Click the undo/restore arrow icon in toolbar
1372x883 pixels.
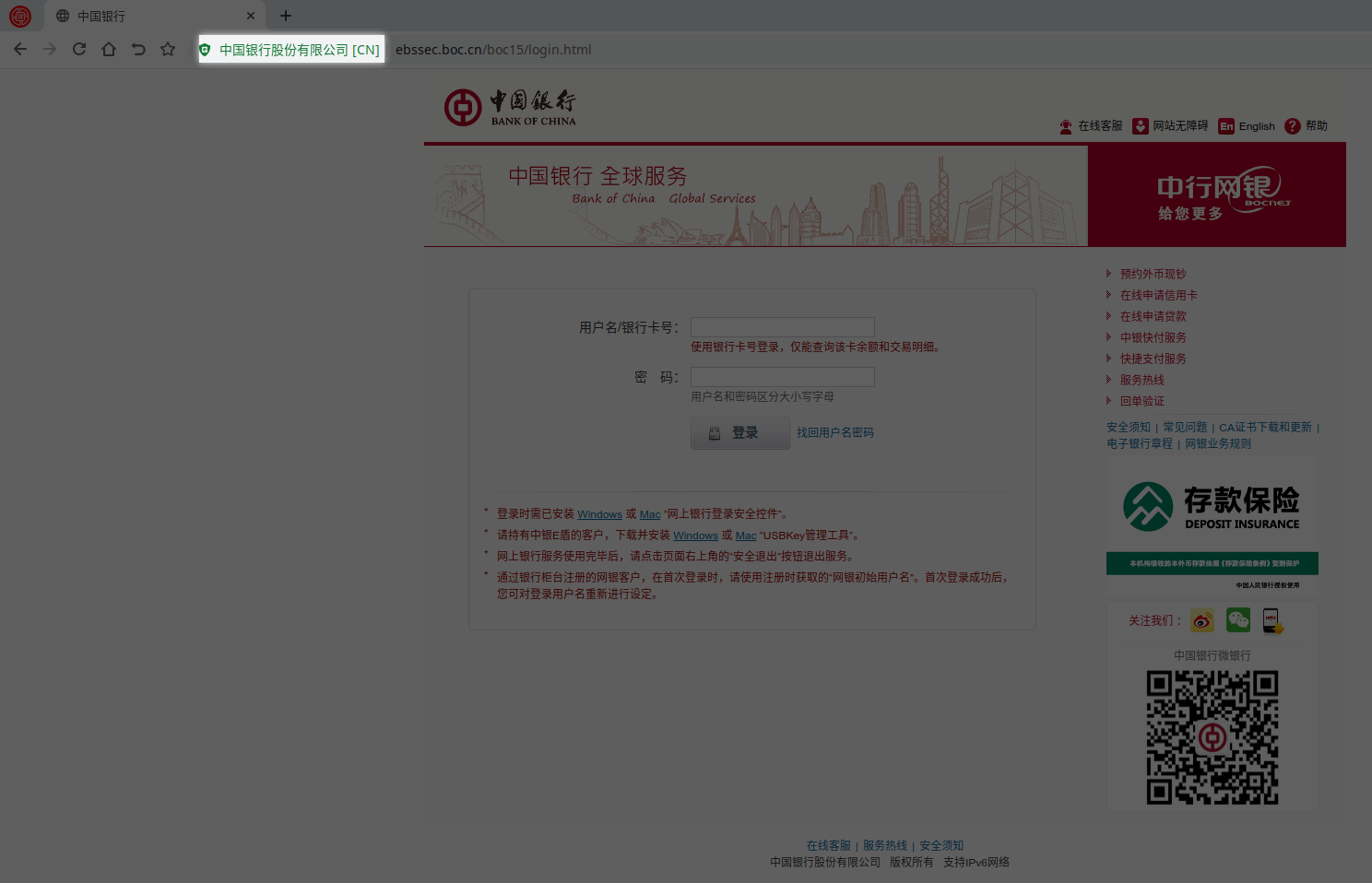[138, 50]
